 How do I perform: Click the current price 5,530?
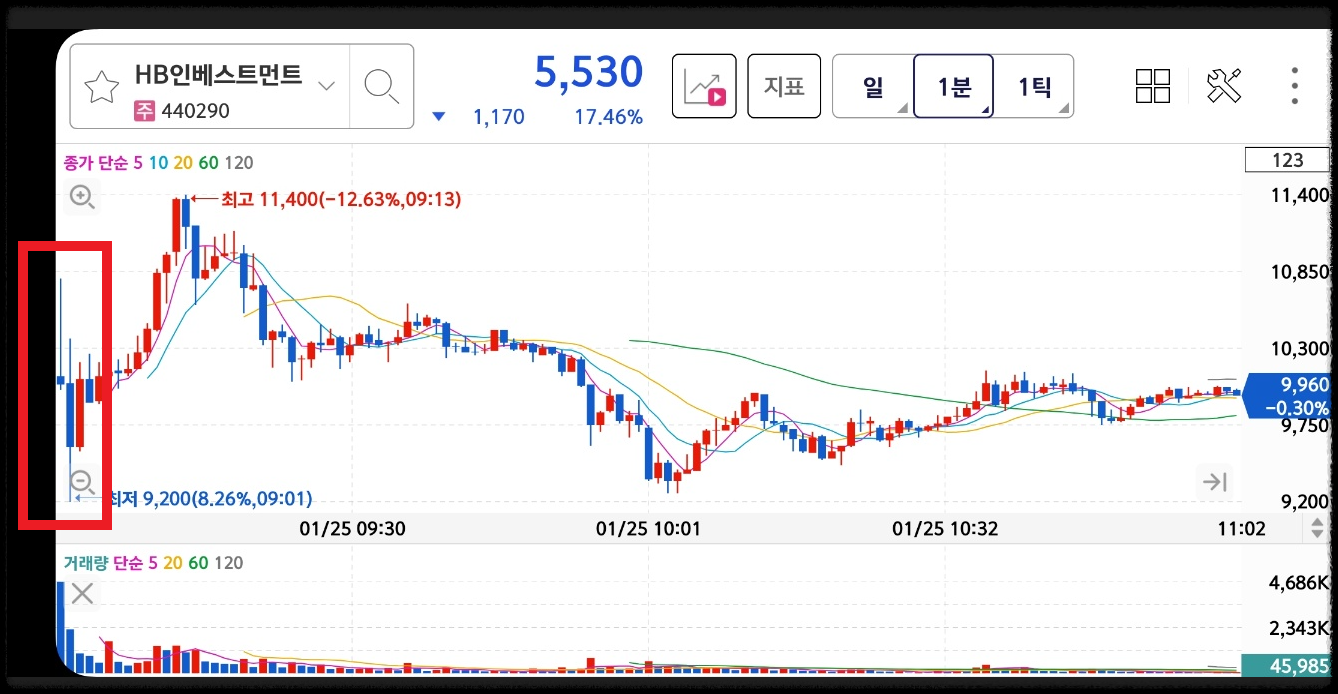click(588, 72)
